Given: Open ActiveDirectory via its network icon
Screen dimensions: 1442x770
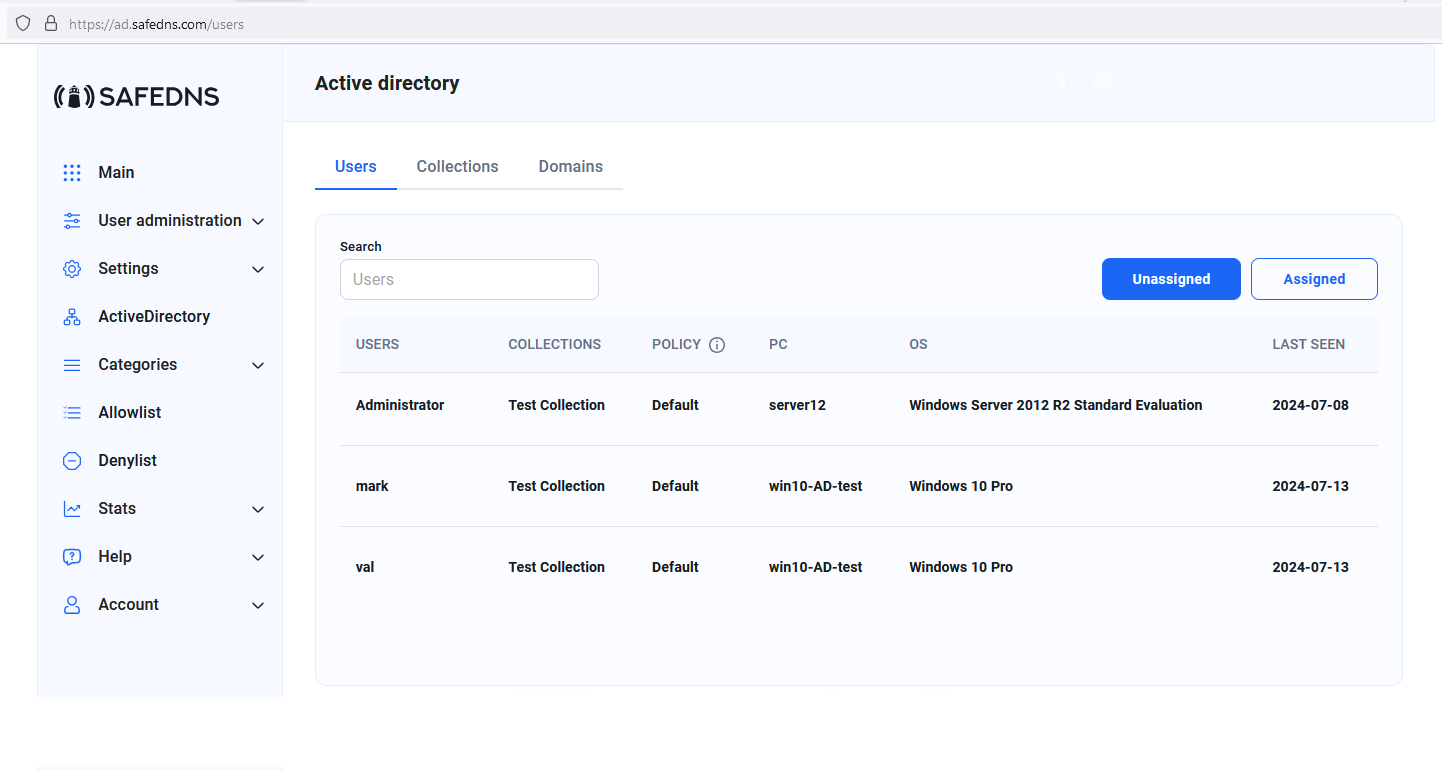Looking at the screenshot, I should [72, 317].
